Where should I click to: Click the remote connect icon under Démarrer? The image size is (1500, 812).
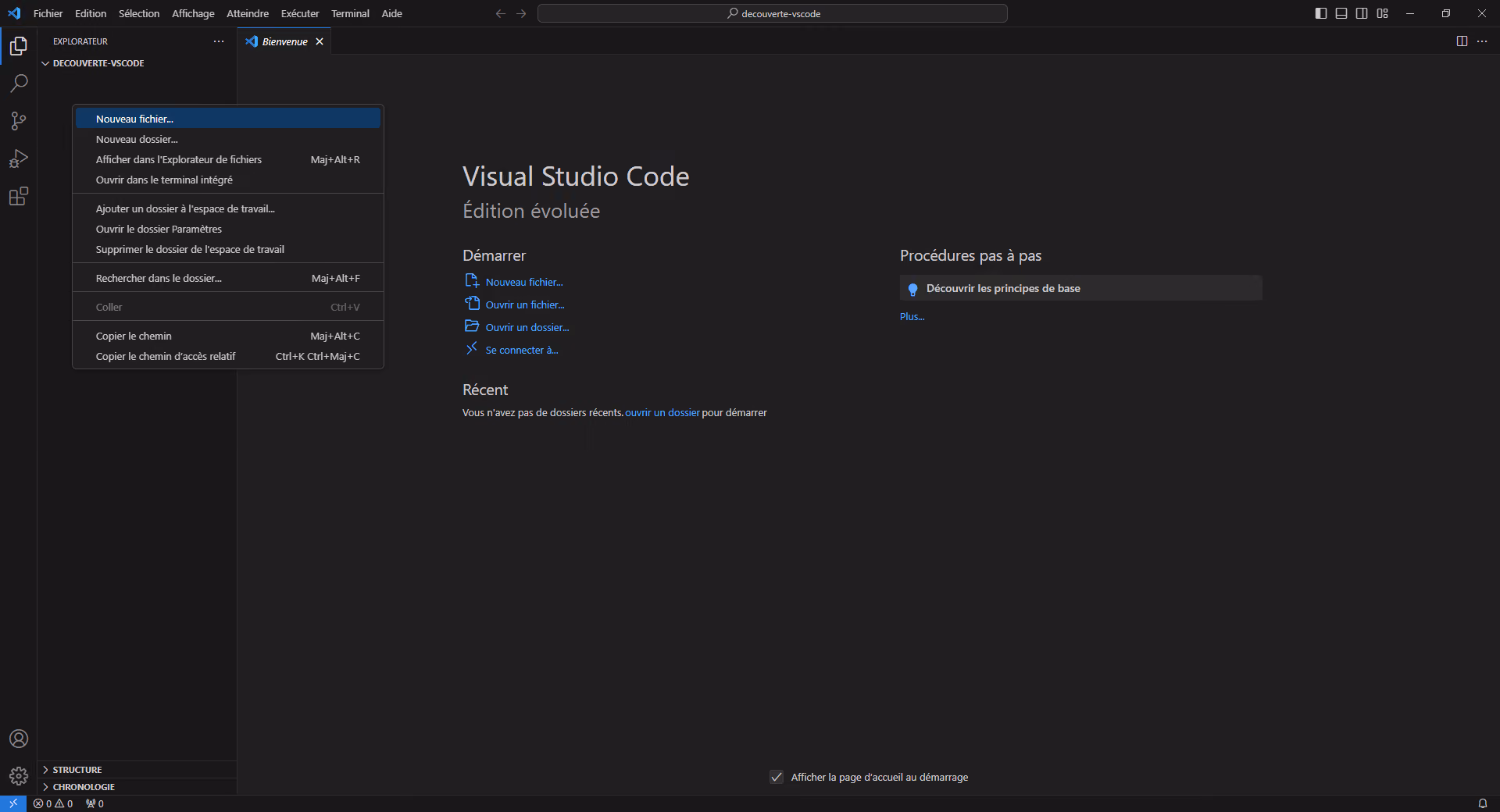472,349
